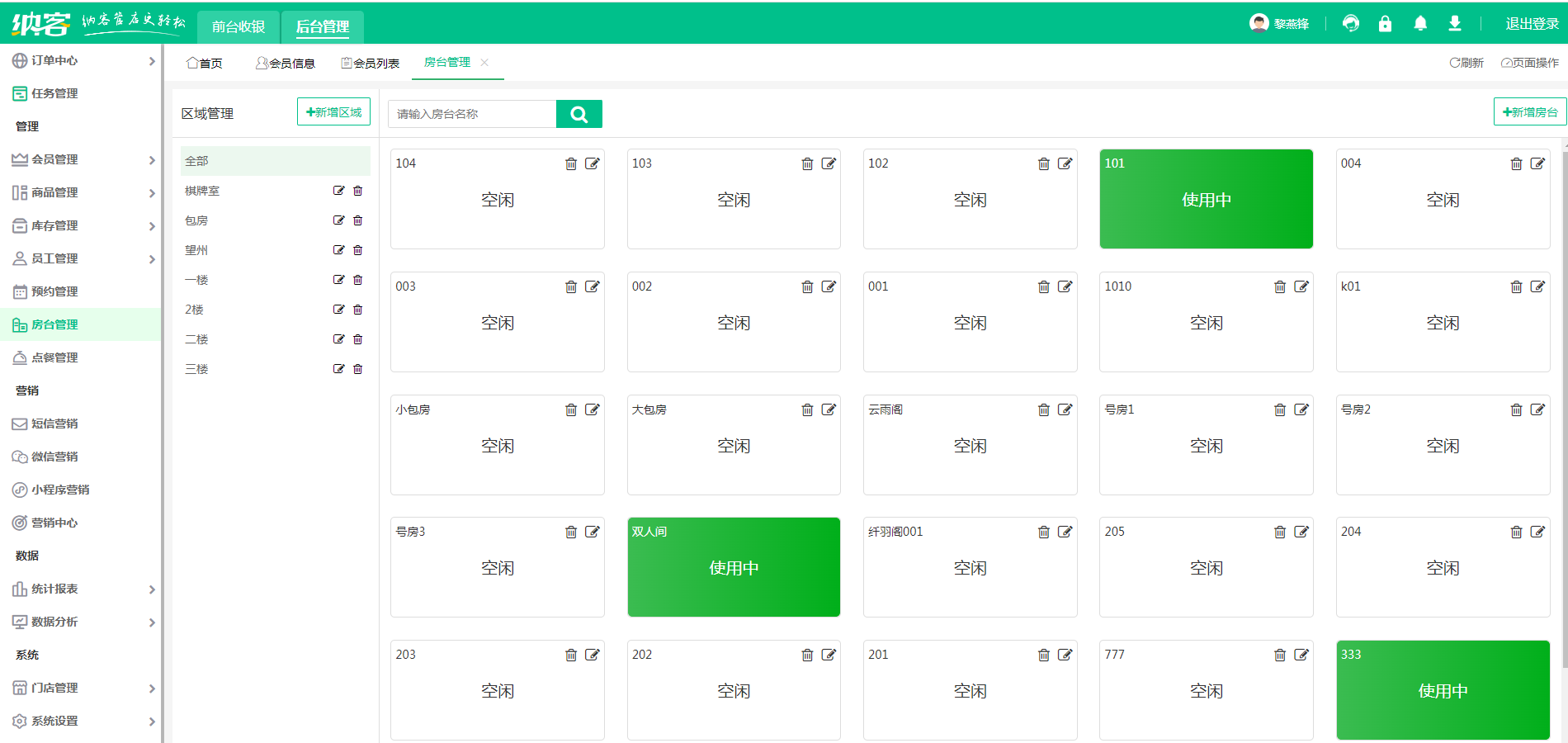Image resolution: width=1568 pixels, height=743 pixels.
Task: Focus the room name search field
Action: pyautogui.click(x=472, y=114)
